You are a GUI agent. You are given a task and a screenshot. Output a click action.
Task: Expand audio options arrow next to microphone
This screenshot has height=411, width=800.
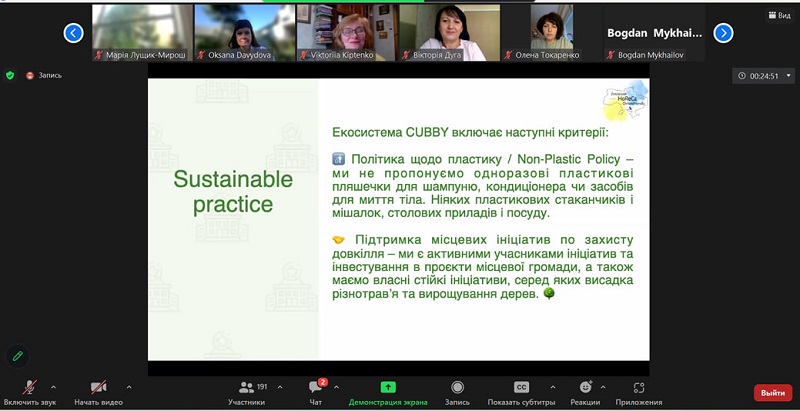pyautogui.click(x=54, y=387)
